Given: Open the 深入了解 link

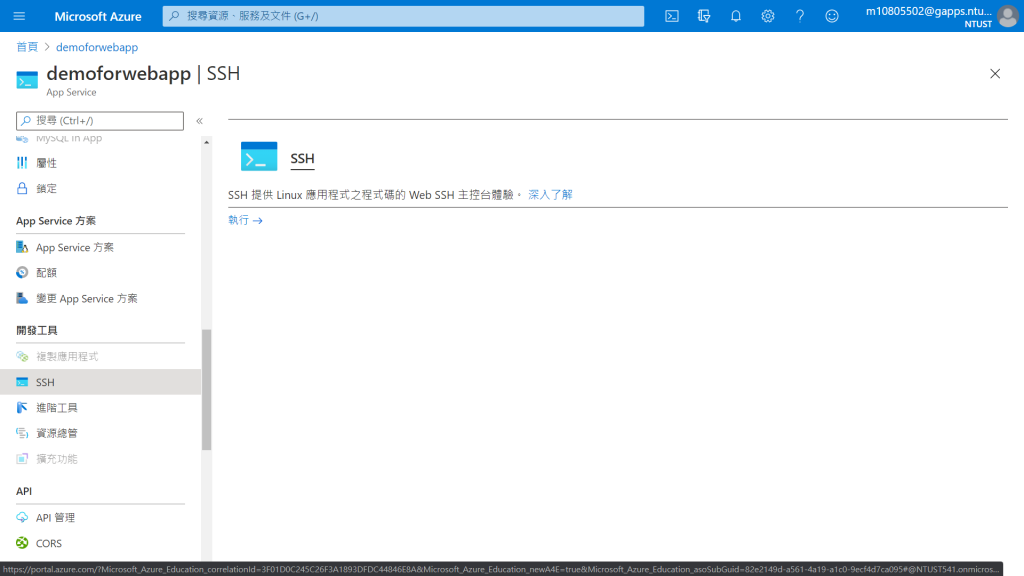Looking at the screenshot, I should [x=550, y=195].
